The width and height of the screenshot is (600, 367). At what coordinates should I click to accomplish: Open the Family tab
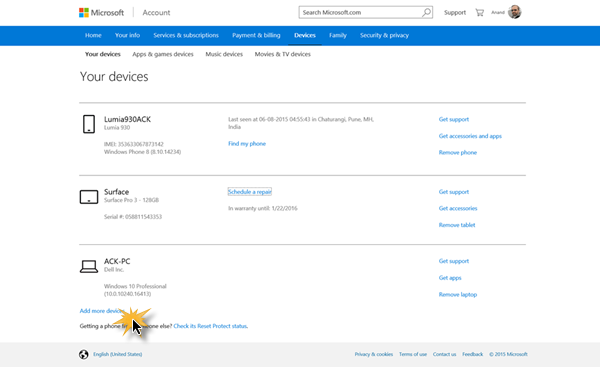pyautogui.click(x=338, y=35)
